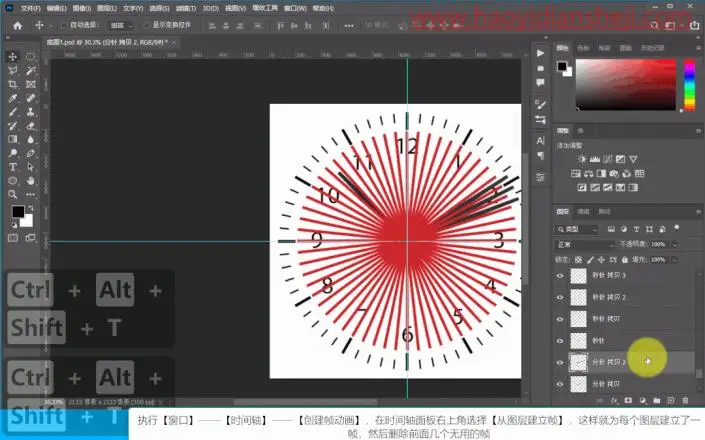Click the three-dot more align options button

coord(349,26)
